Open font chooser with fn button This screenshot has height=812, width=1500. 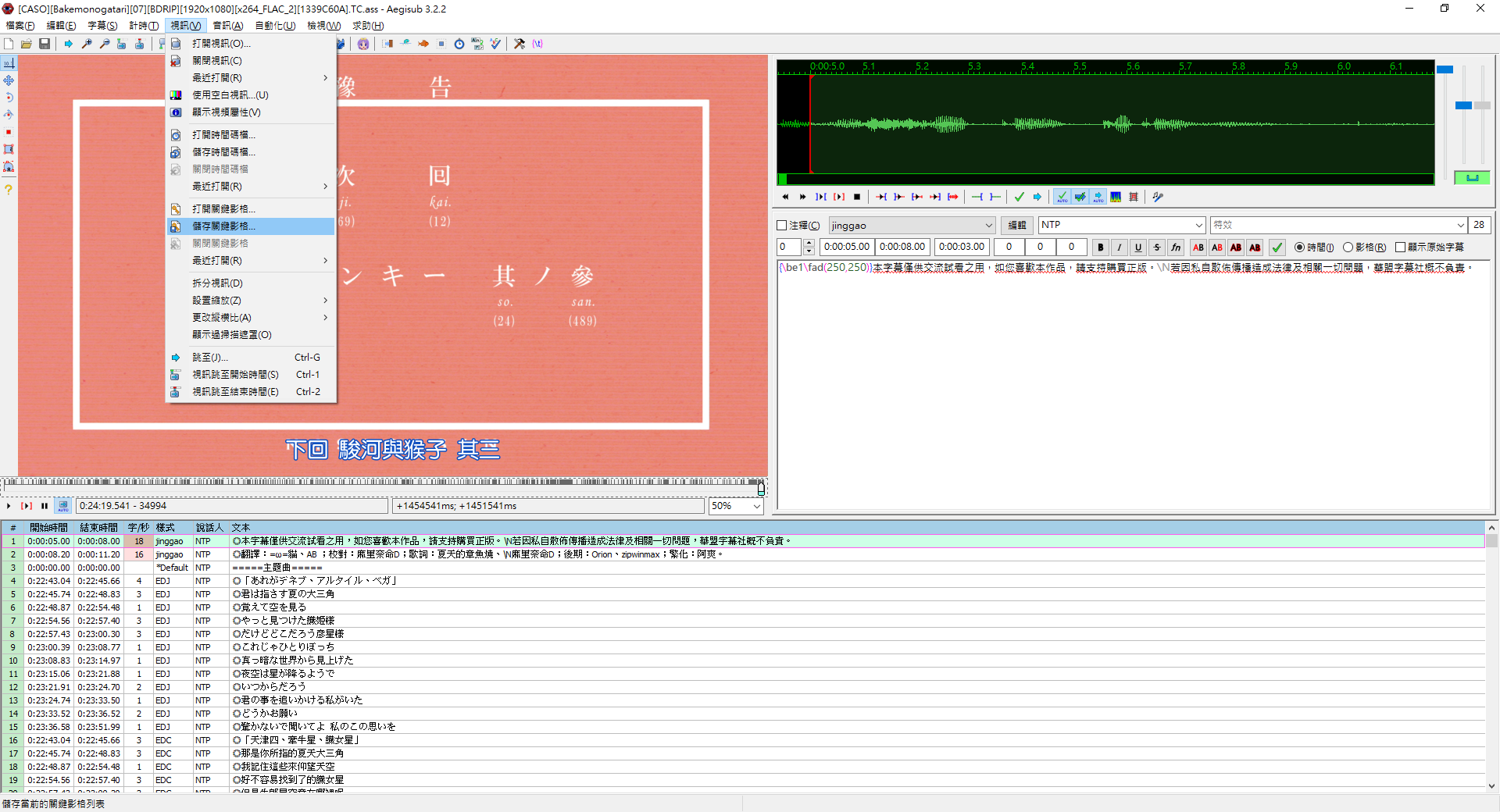point(1176,248)
